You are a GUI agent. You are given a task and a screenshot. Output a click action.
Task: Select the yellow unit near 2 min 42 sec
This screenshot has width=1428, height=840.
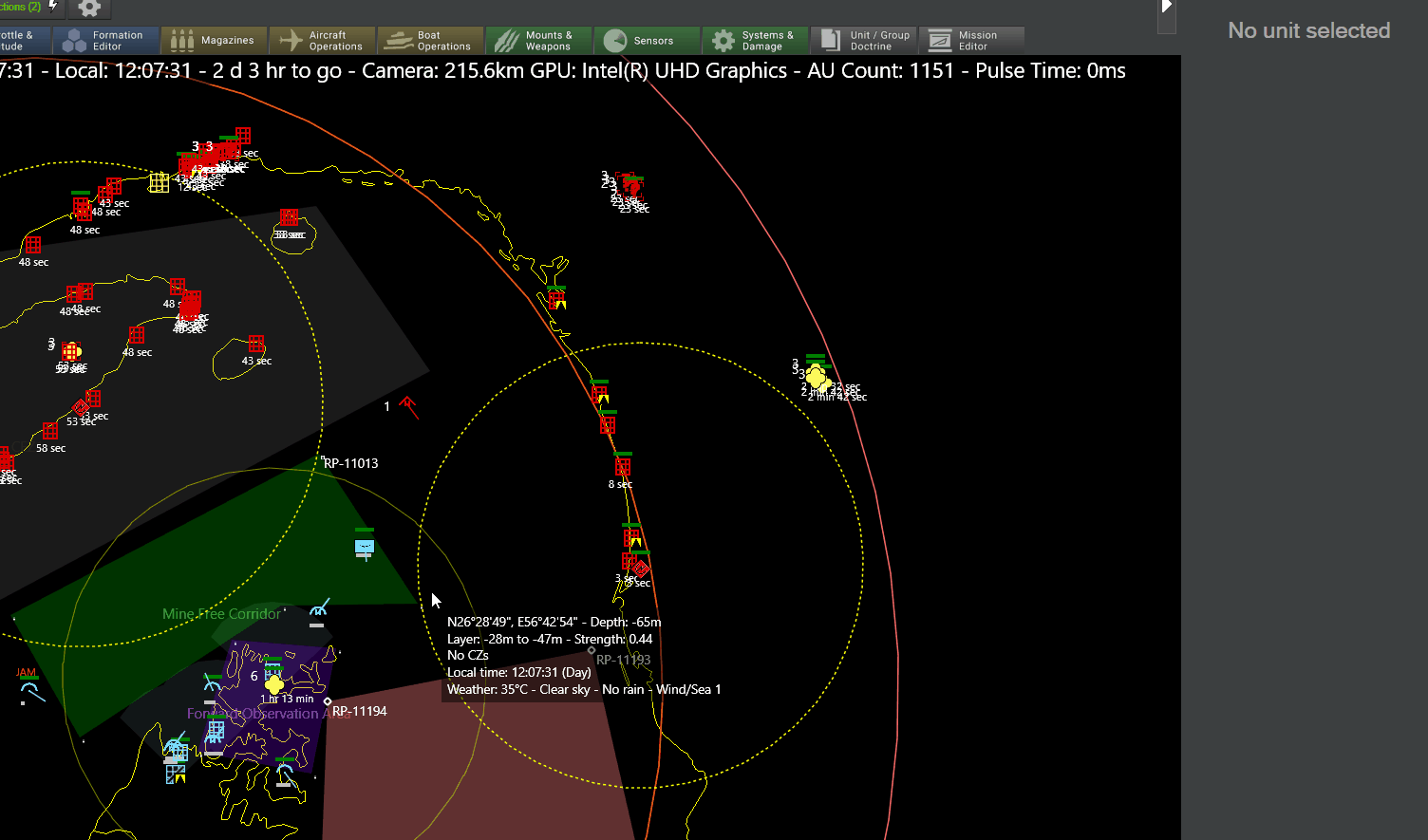817,377
